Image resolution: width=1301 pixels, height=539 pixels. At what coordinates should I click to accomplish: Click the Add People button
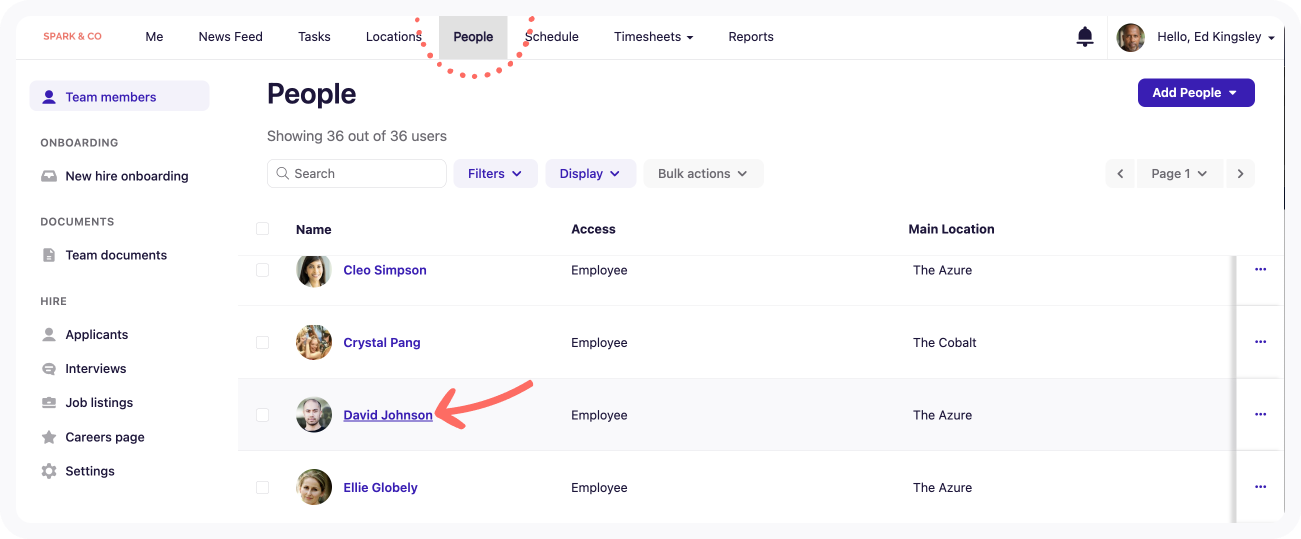click(1195, 93)
